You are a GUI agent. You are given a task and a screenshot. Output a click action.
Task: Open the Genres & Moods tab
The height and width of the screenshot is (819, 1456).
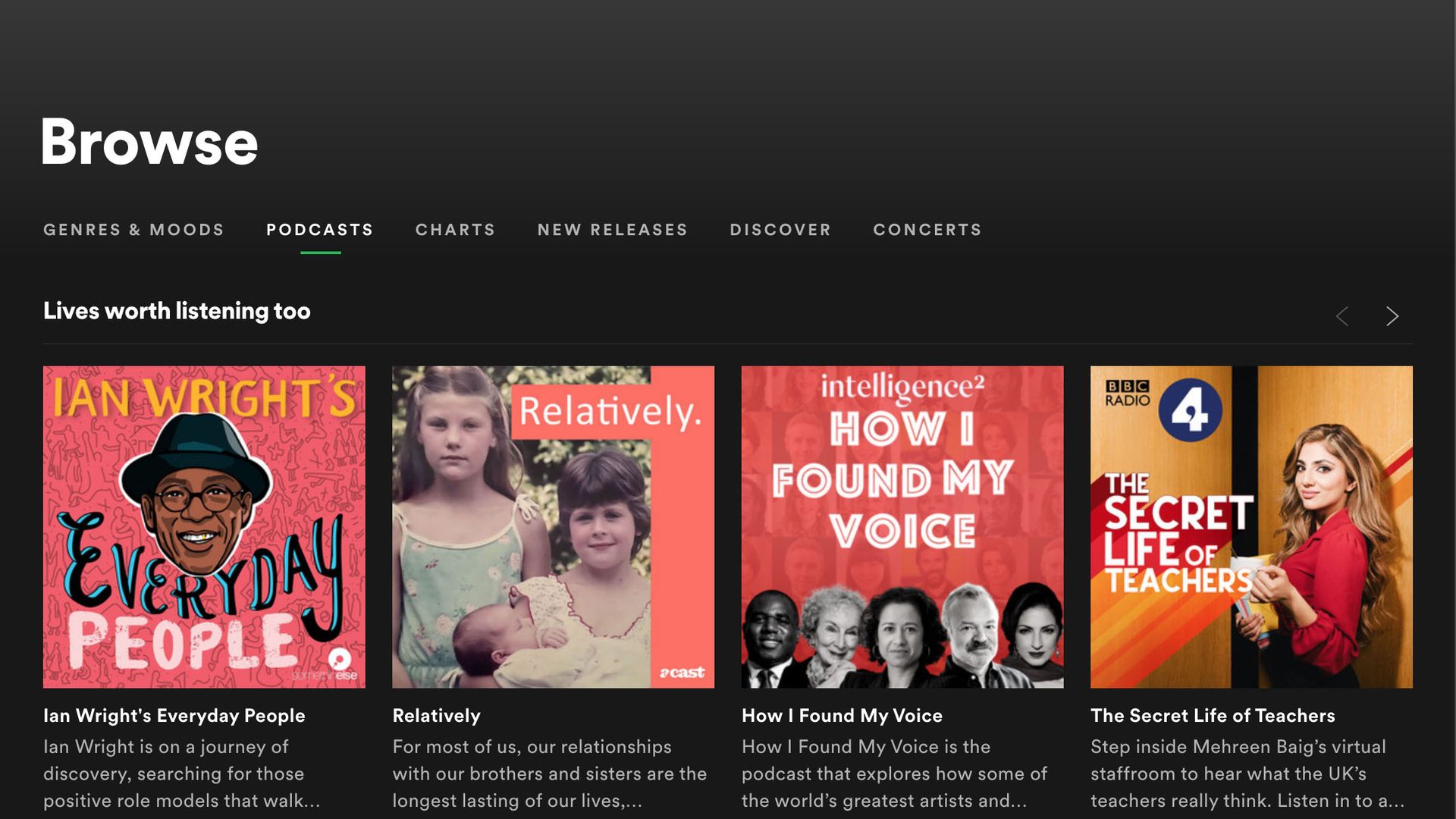133,230
